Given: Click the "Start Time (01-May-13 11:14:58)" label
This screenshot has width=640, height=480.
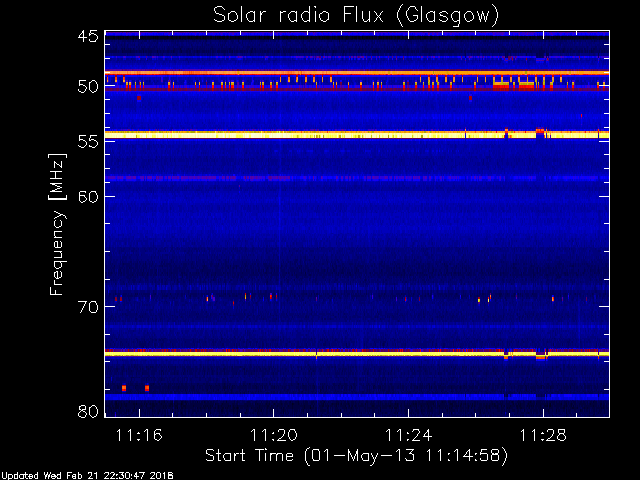Looking at the screenshot, I should coord(356,456).
